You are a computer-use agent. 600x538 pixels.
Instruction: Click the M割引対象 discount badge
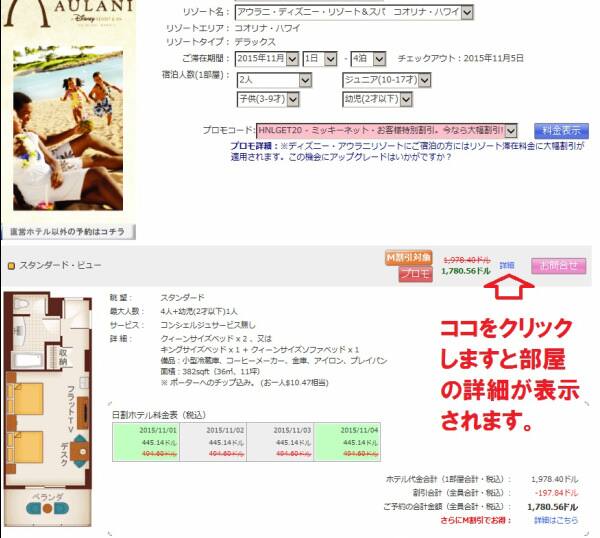(x=408, y=258)
